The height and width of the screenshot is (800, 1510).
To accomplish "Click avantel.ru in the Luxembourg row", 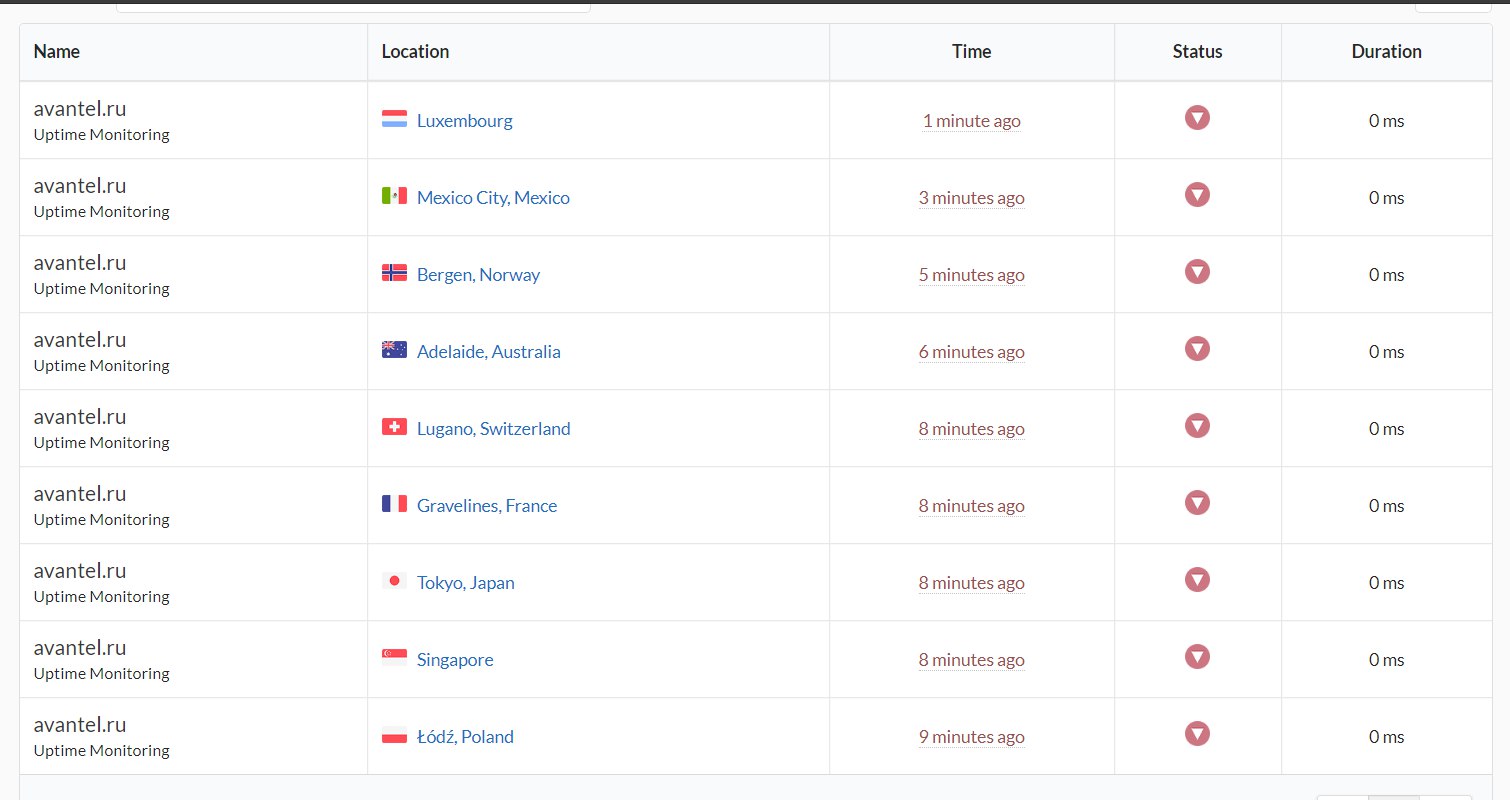I will pyautogui.click(x=80, y=109).
